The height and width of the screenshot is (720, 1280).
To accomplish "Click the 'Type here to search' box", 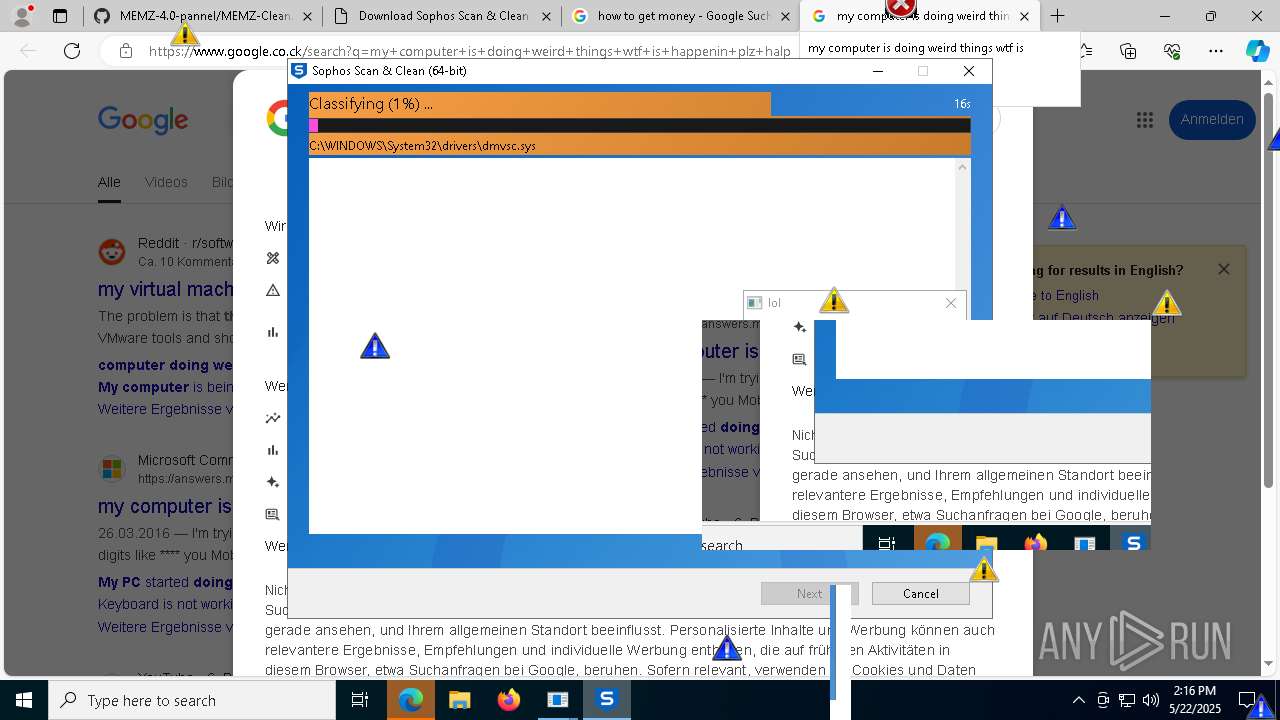I will pyautogui.click(x=192, y=700).
